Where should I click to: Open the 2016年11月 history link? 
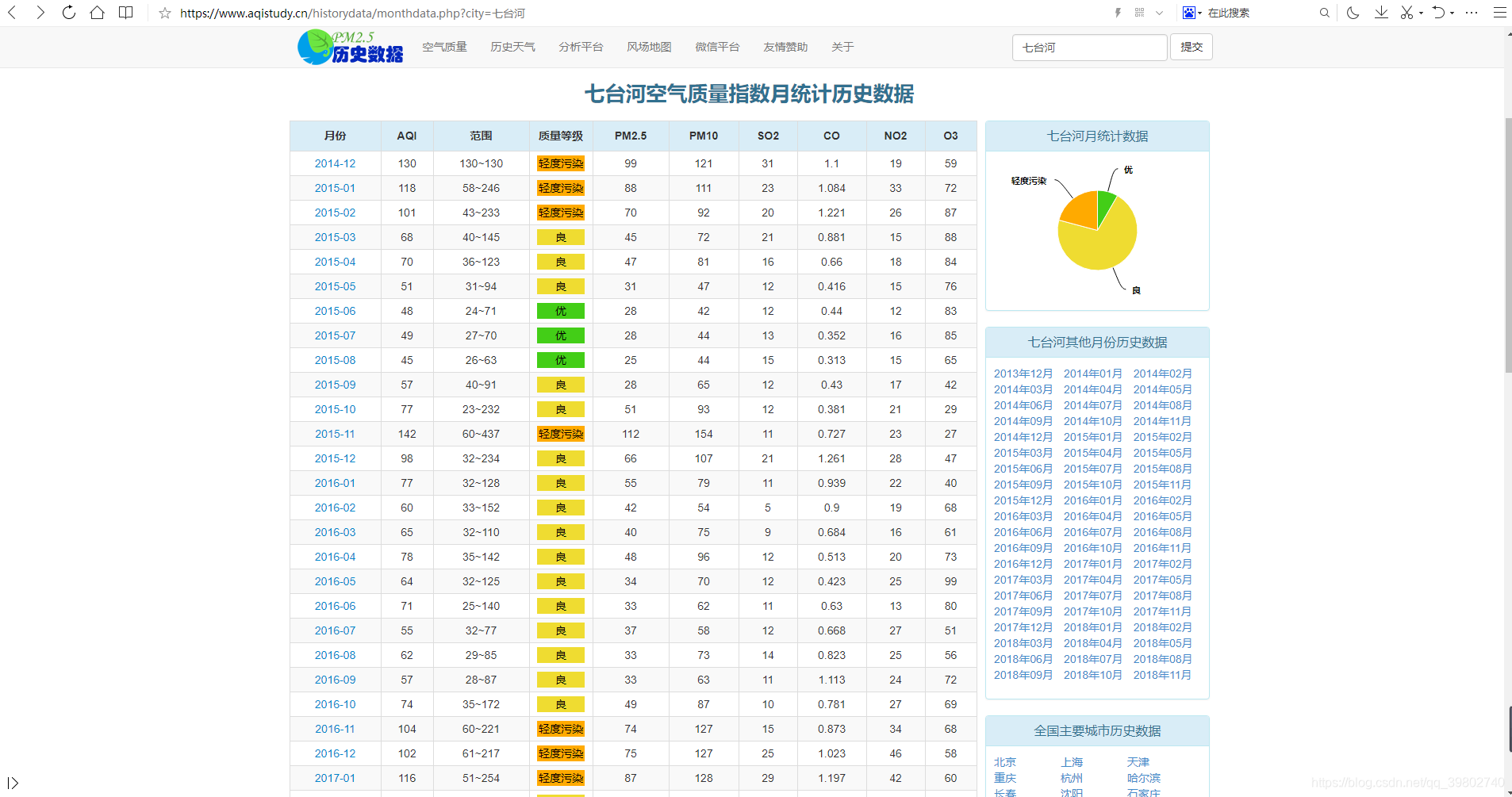(1162, 548)
